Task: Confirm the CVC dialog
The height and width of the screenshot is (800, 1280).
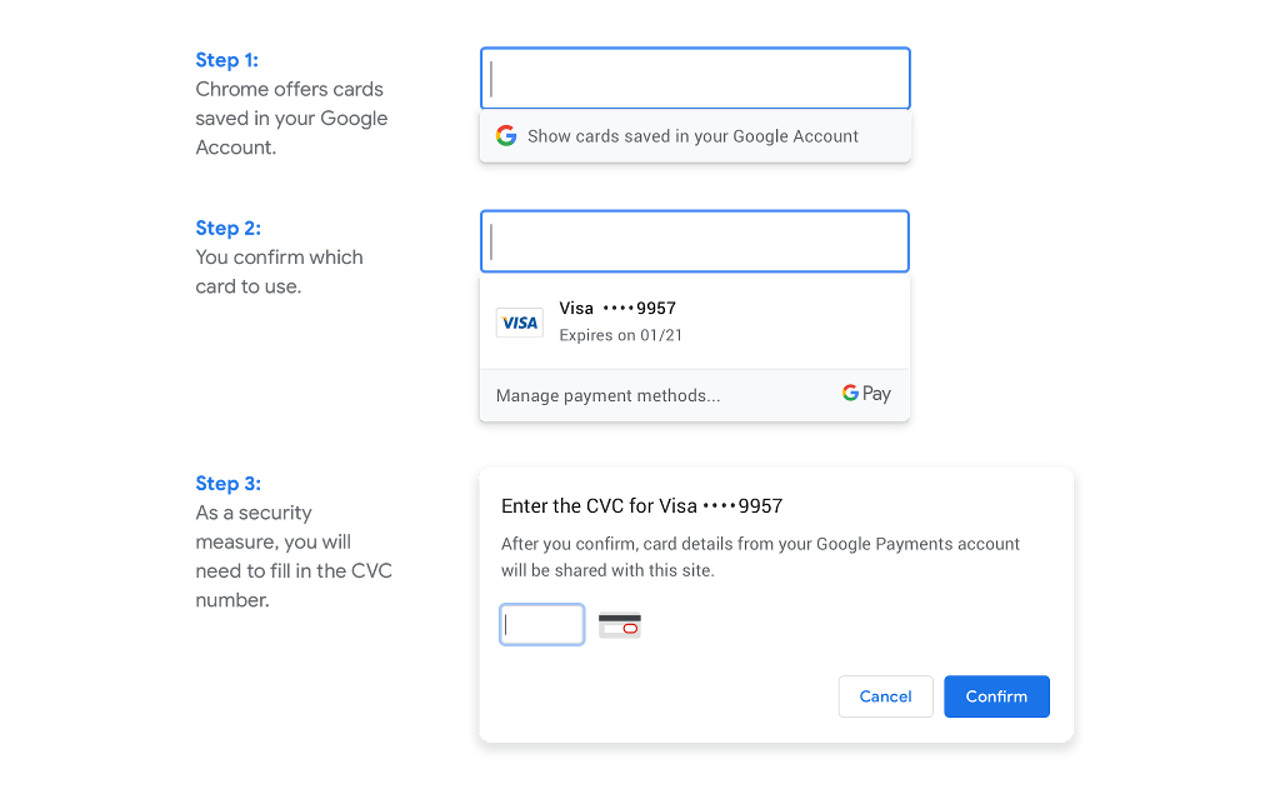Action: pos(997,696)
